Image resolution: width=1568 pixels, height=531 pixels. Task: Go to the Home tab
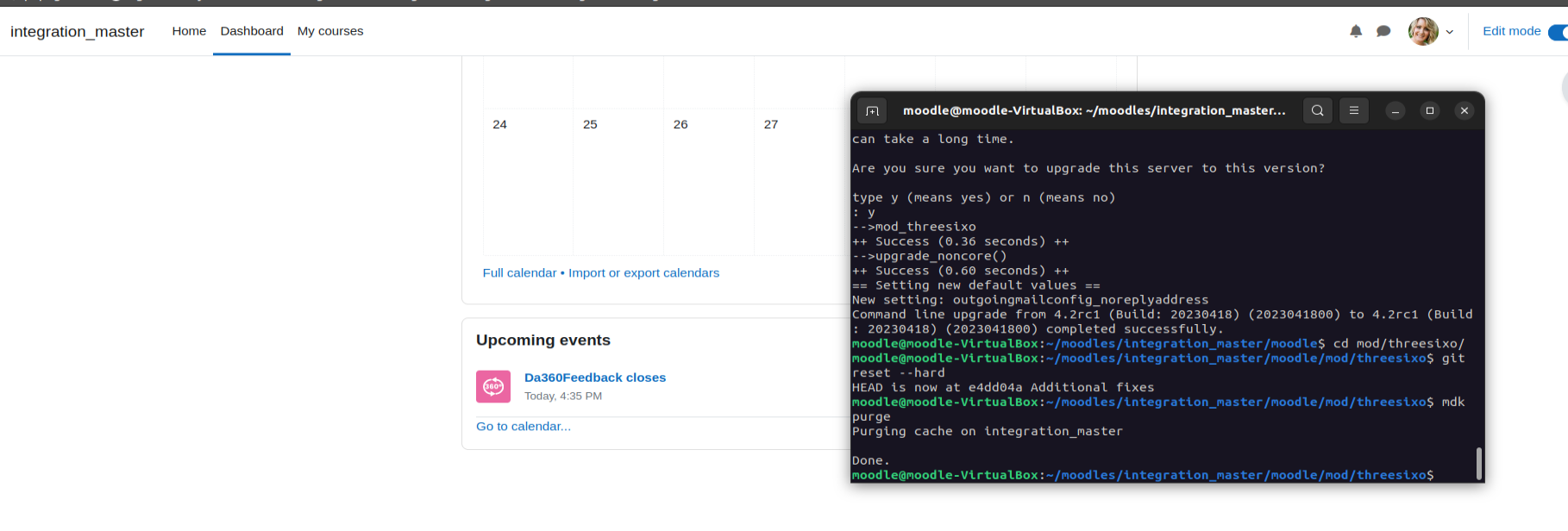click(189, 31)
